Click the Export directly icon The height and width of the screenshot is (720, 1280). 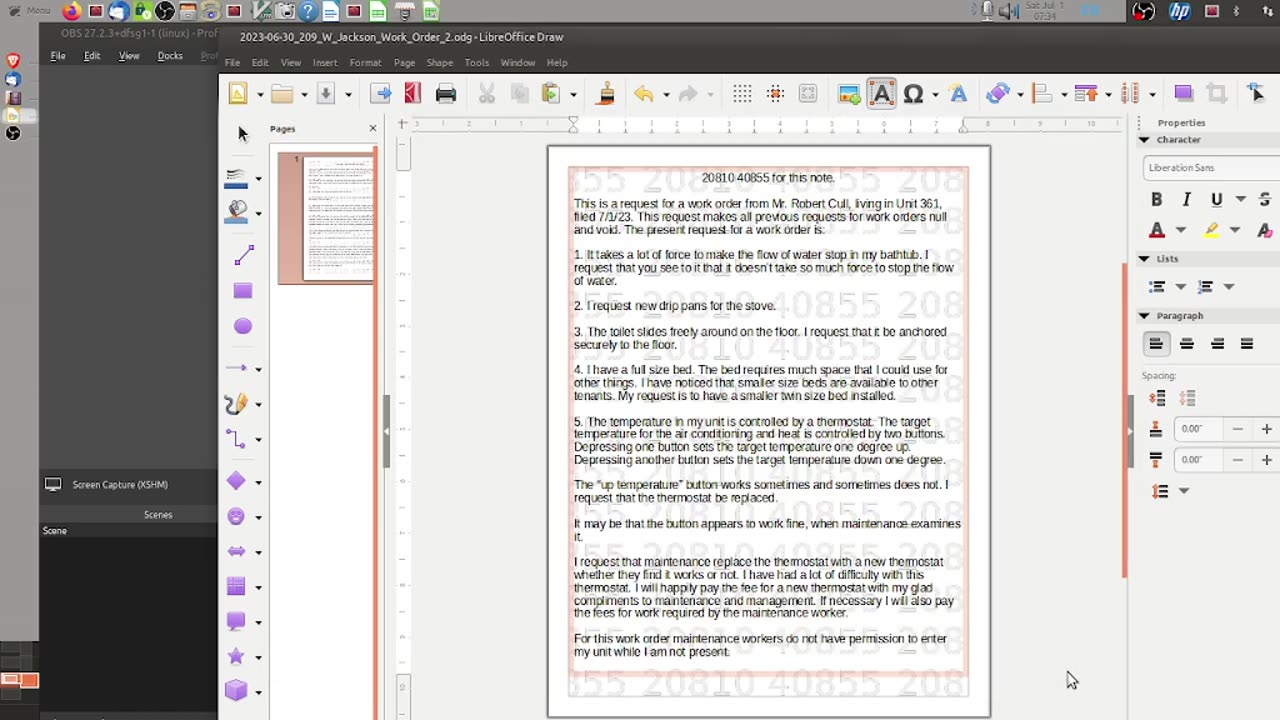(381, 94)
